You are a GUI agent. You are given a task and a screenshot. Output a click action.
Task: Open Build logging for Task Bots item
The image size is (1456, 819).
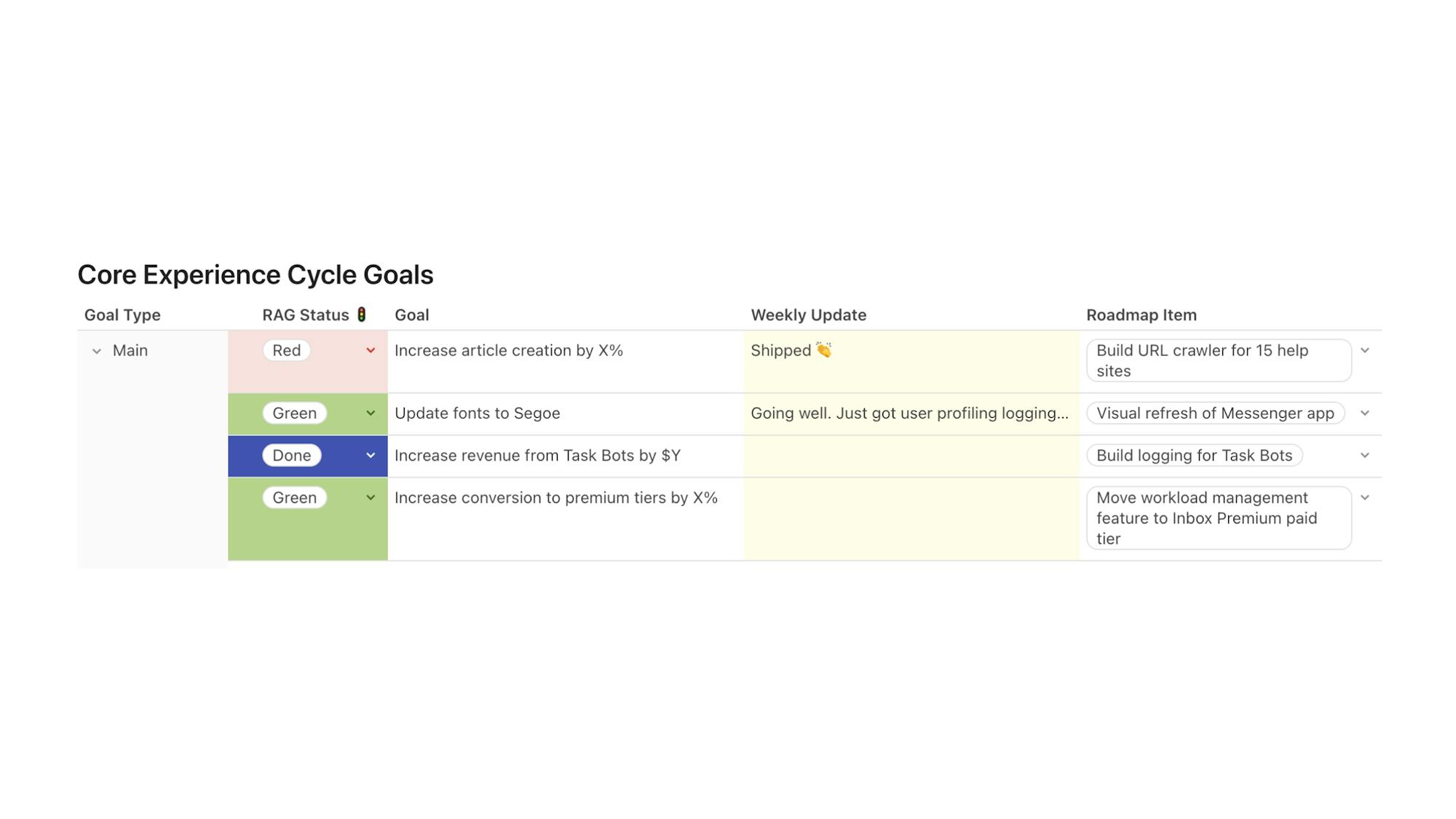point(1194,456)
